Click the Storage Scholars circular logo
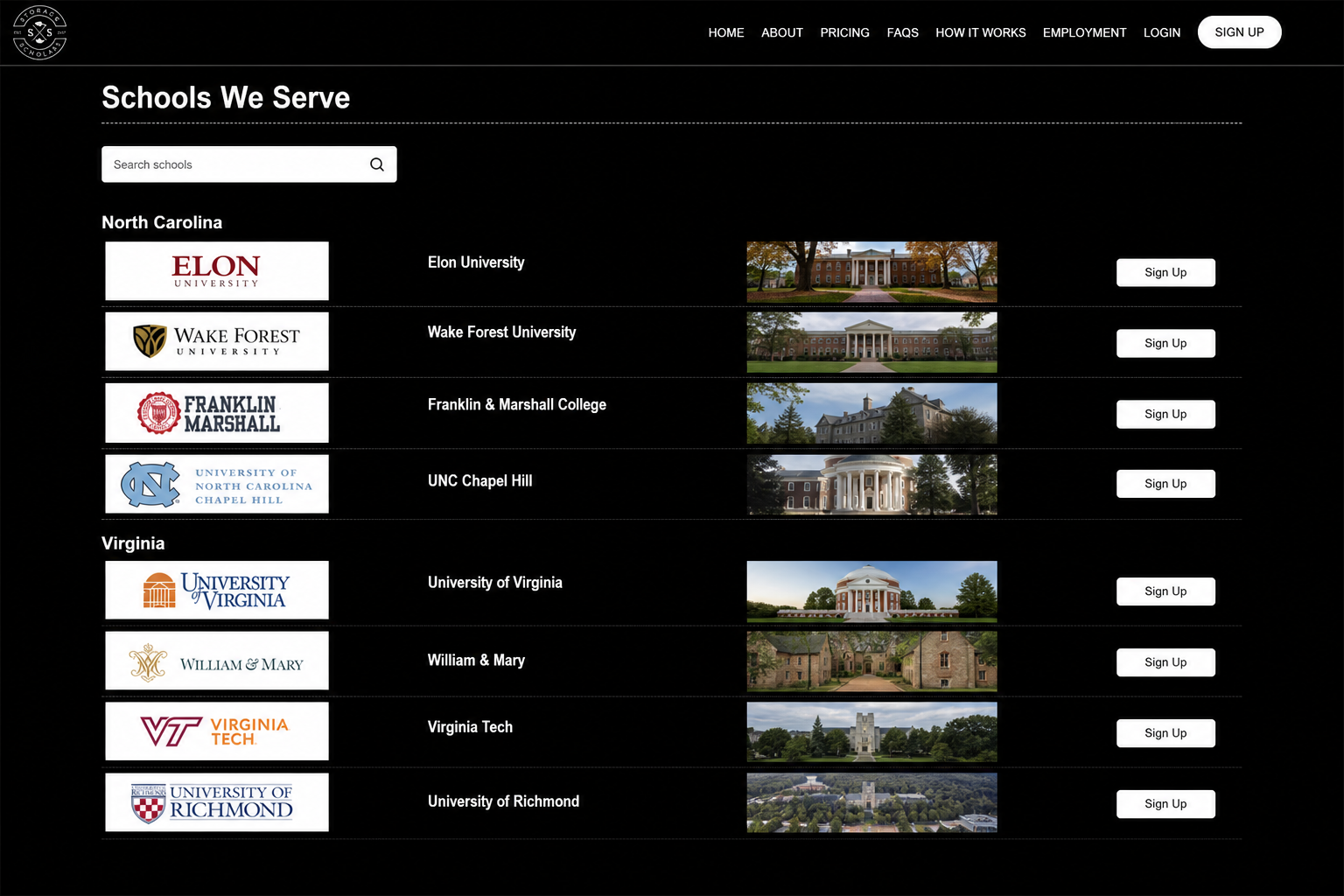 [x=40, y=32]
